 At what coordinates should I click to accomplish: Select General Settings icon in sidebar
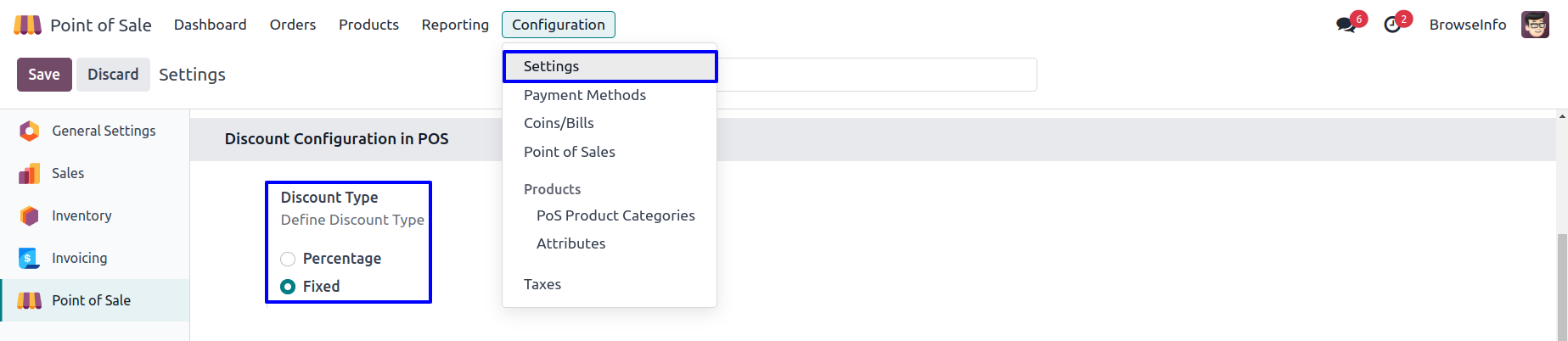coord(29,131)
